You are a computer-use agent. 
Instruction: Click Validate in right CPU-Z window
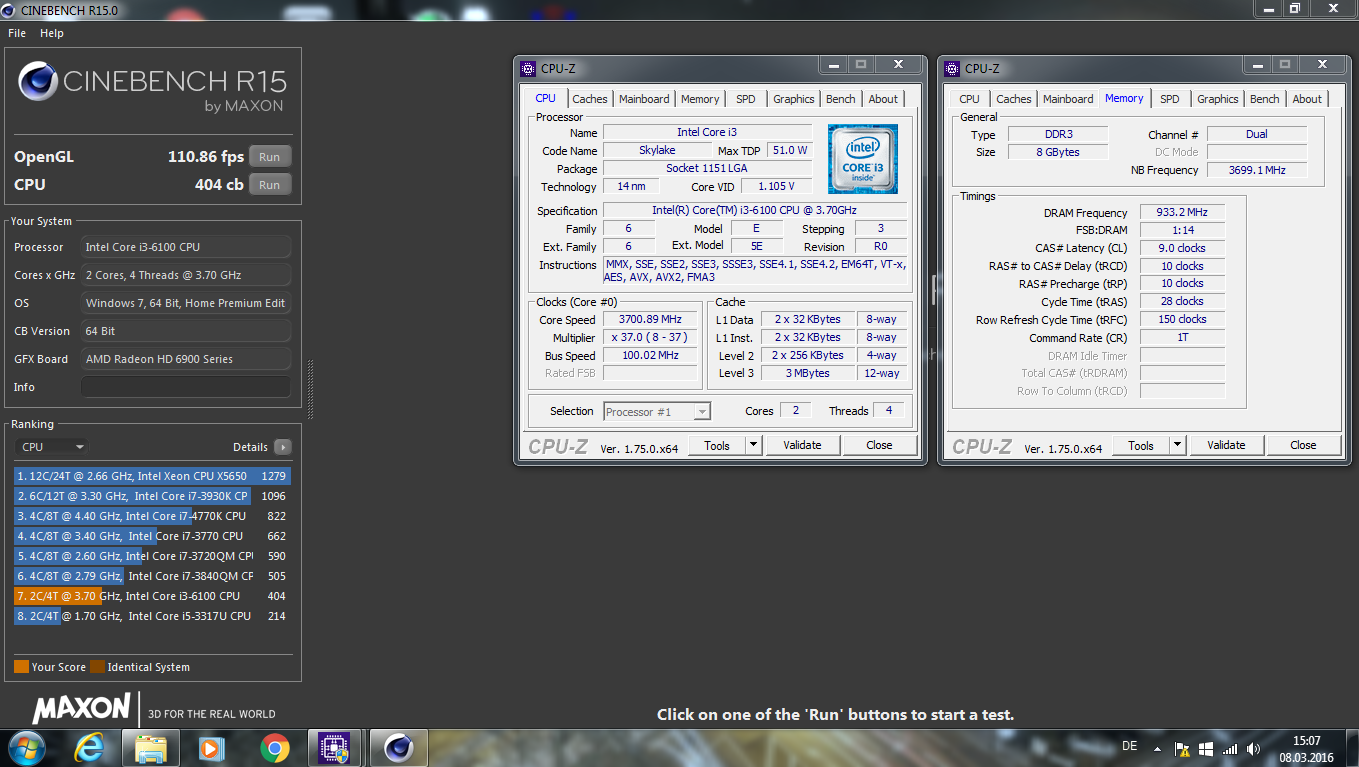pos(1226,445)
